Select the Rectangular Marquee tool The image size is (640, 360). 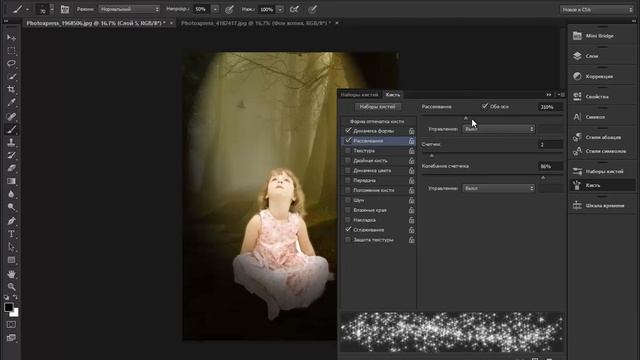tap(11, 51)
